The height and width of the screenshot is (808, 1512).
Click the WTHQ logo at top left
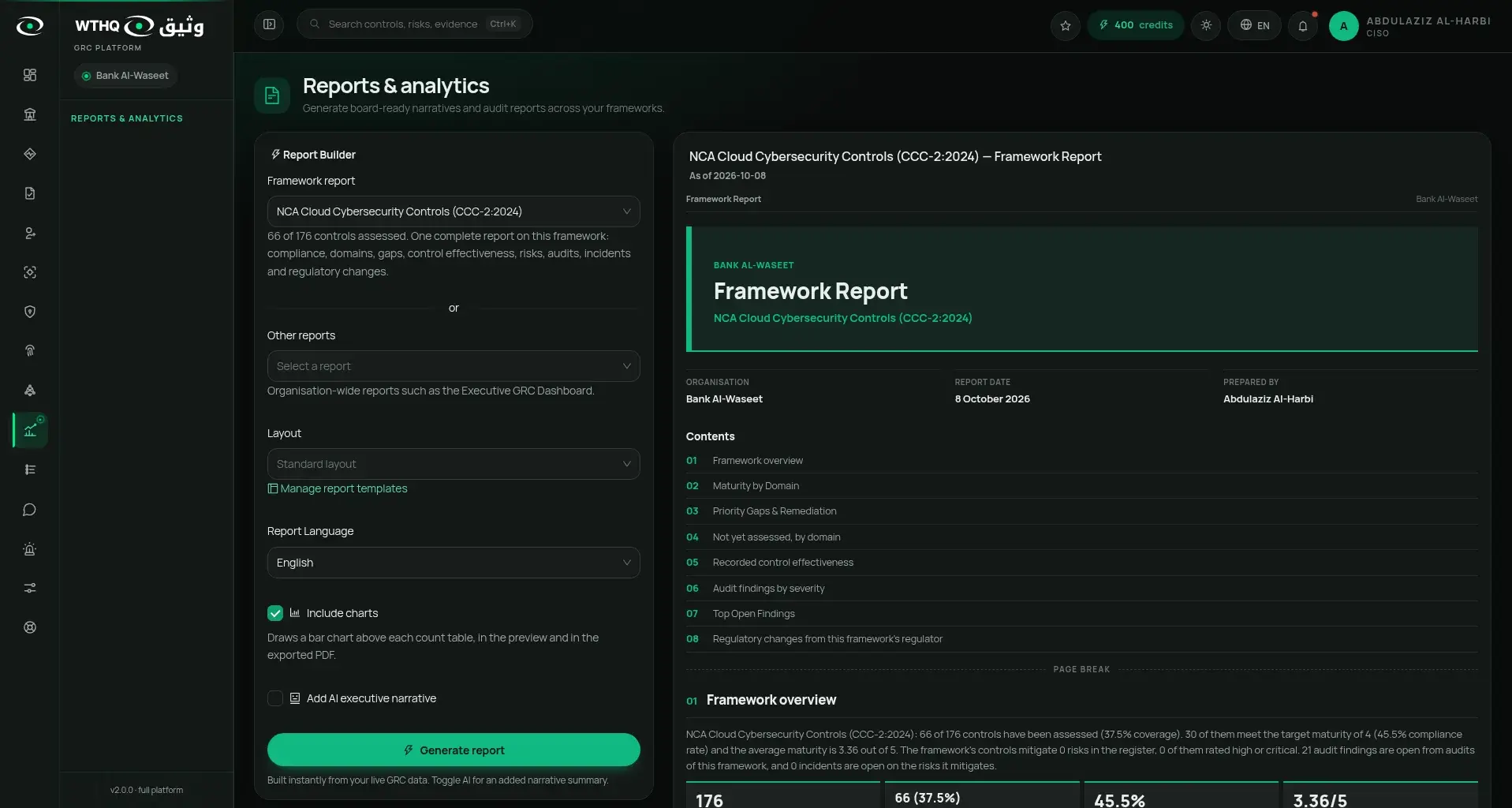point(140,26)
